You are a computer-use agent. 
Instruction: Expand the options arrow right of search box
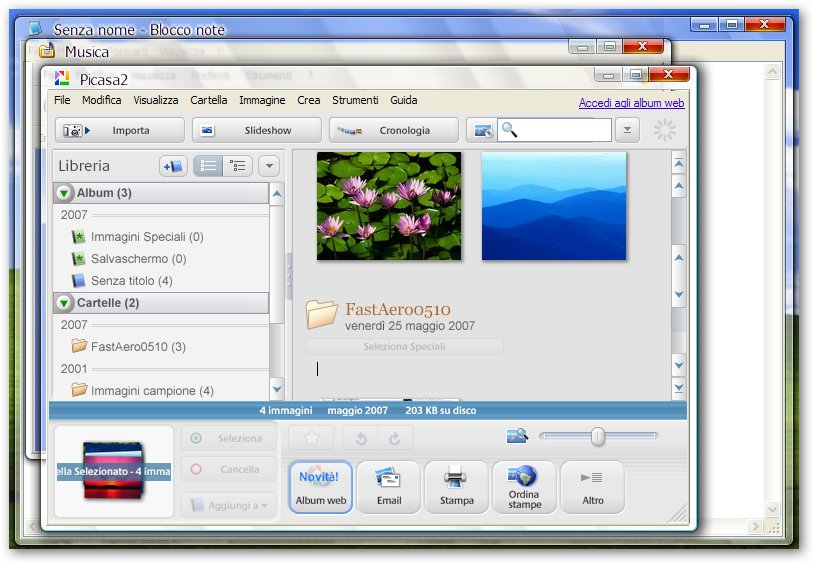[627, 130]
